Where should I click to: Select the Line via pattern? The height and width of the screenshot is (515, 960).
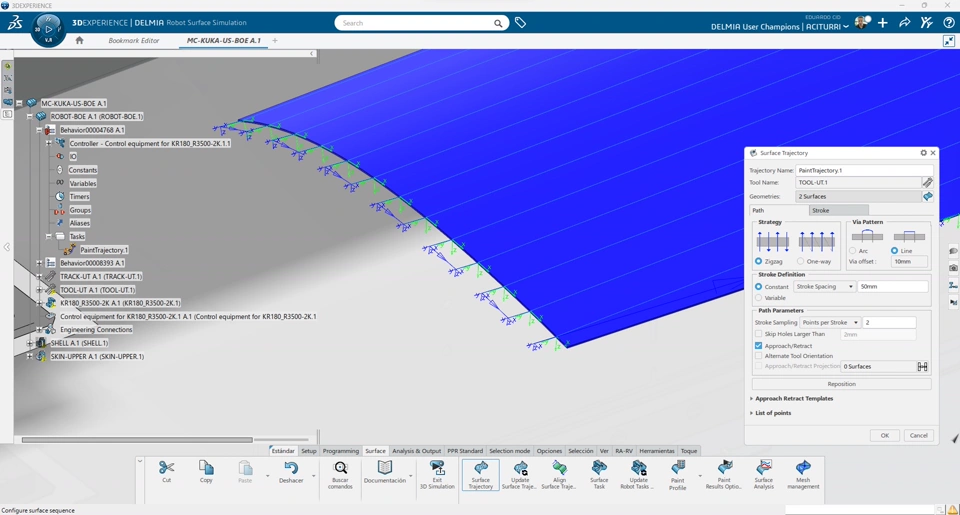894,251
